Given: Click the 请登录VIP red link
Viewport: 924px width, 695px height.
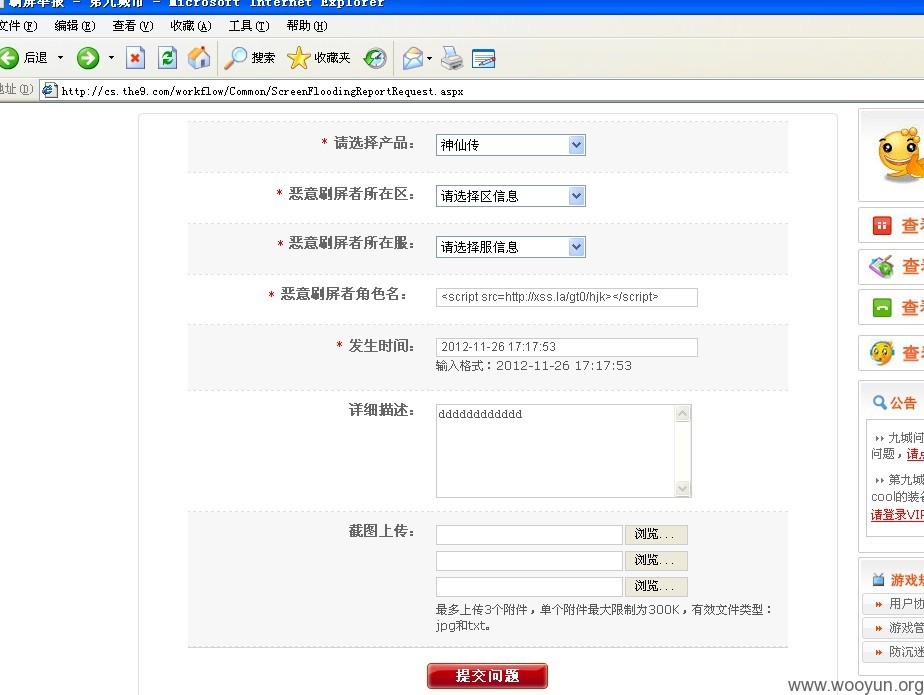Looking at the screenshot, I should click(897, 515).
